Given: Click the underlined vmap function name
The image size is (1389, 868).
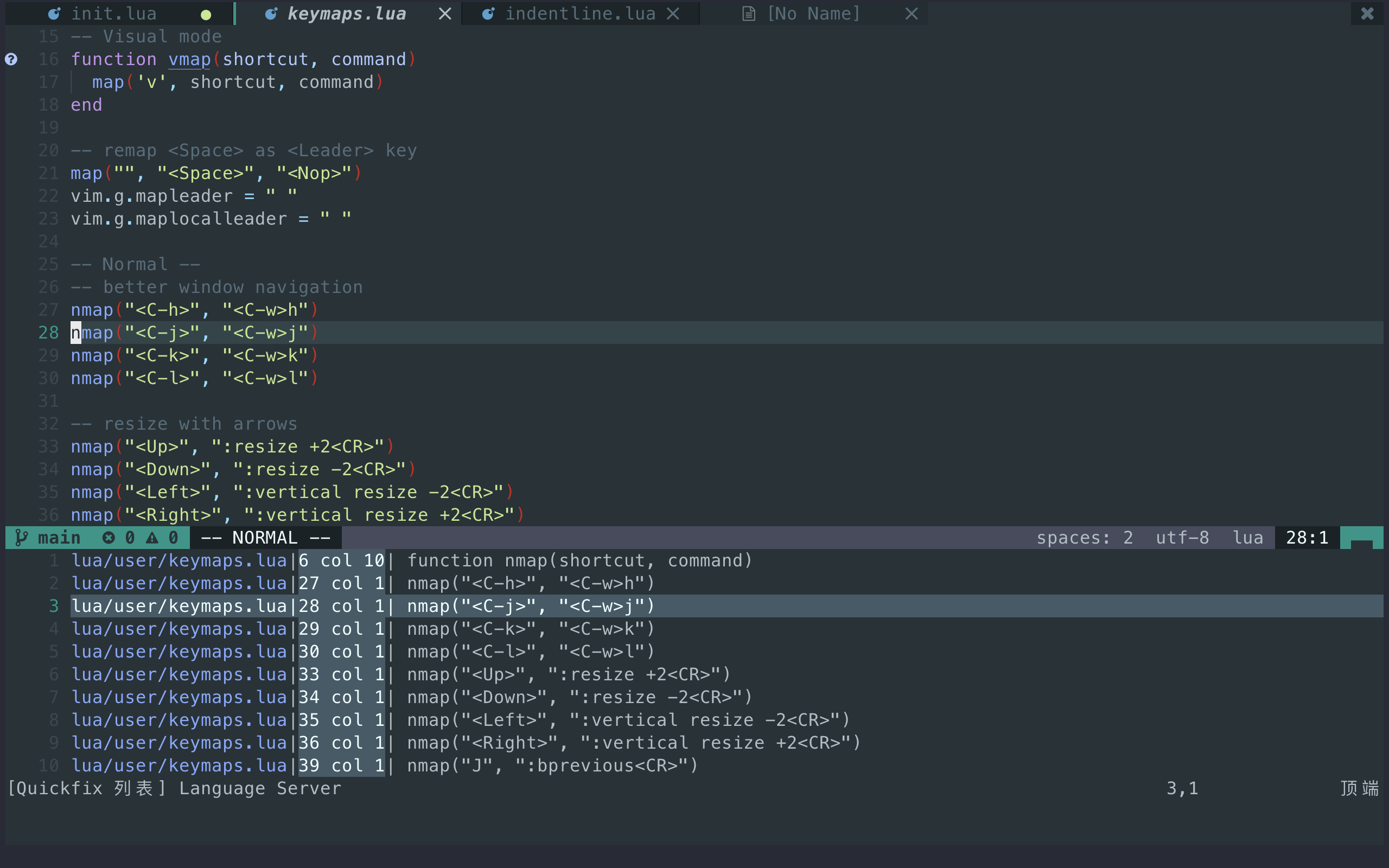Looking at the screenshot, I should (x=189, y=60).
